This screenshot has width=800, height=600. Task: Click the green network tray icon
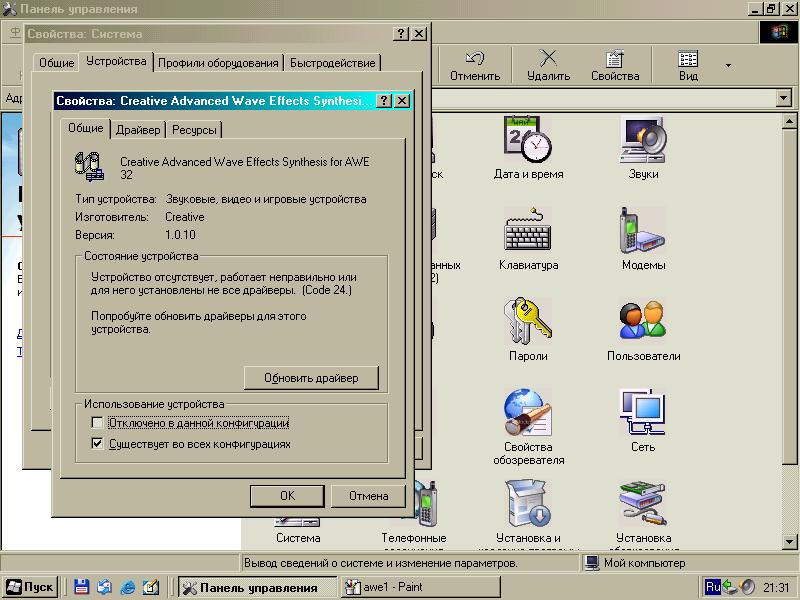[x=731, y=587]
